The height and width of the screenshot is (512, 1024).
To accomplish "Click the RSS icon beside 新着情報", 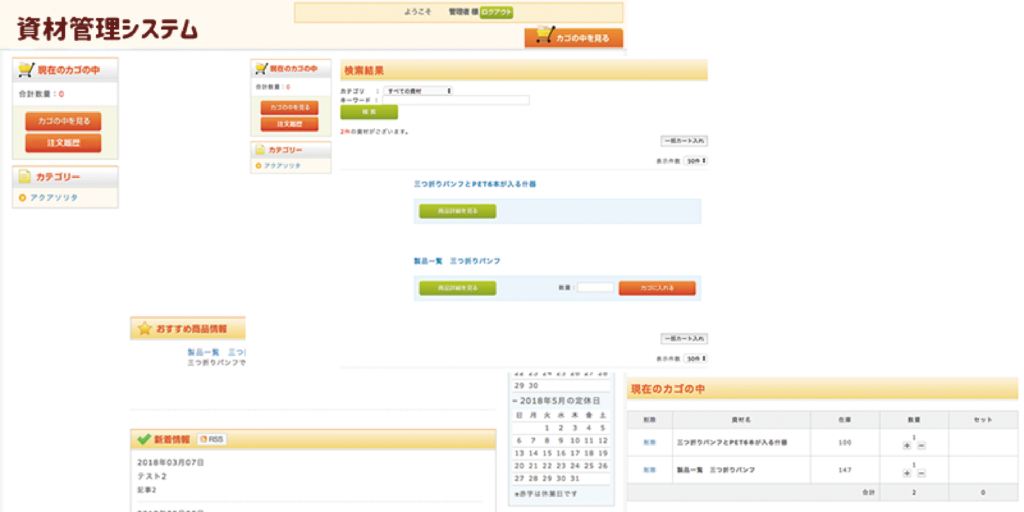I will 212,439.
